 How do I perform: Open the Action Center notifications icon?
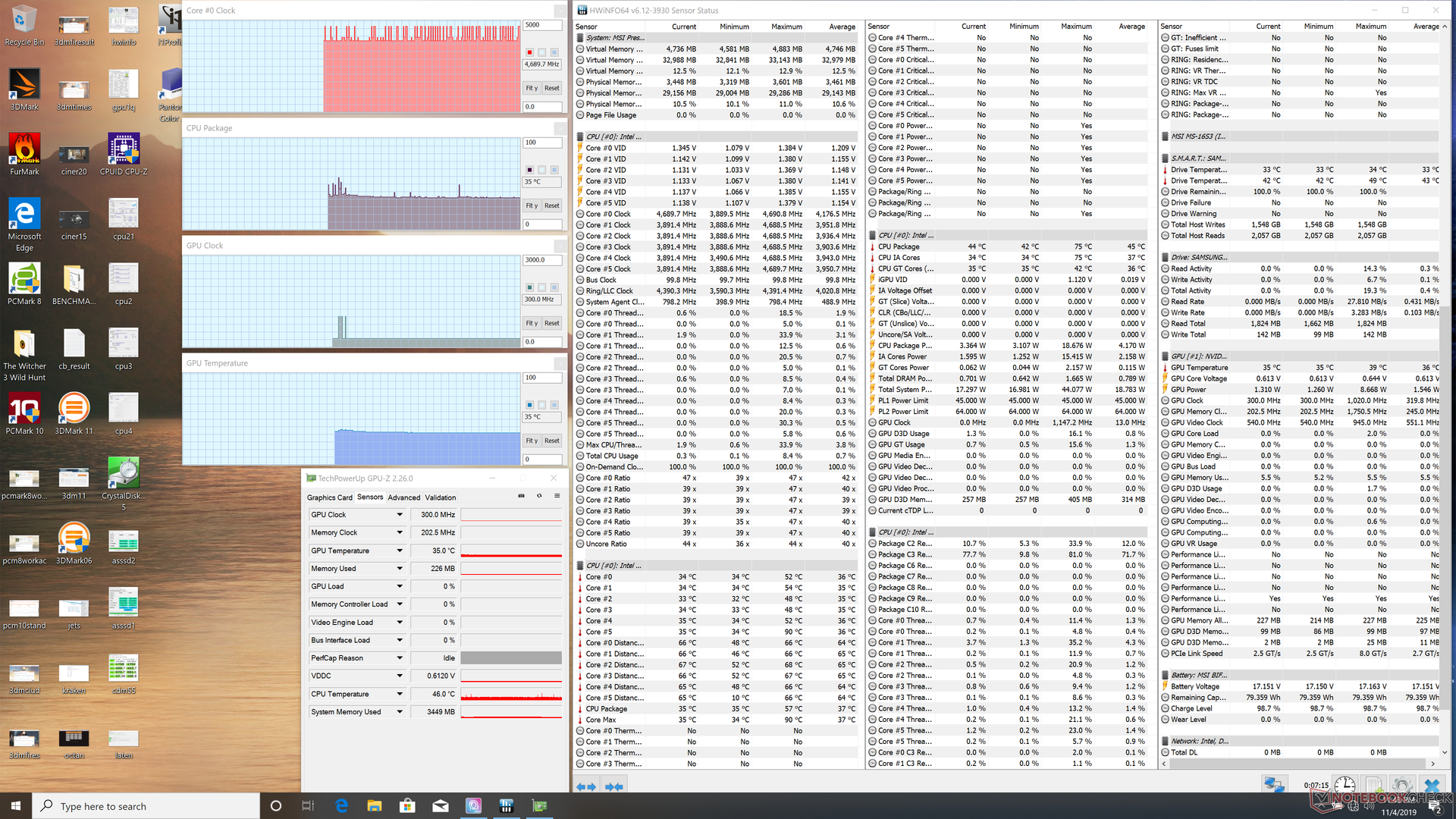(x=1435, y=807)
